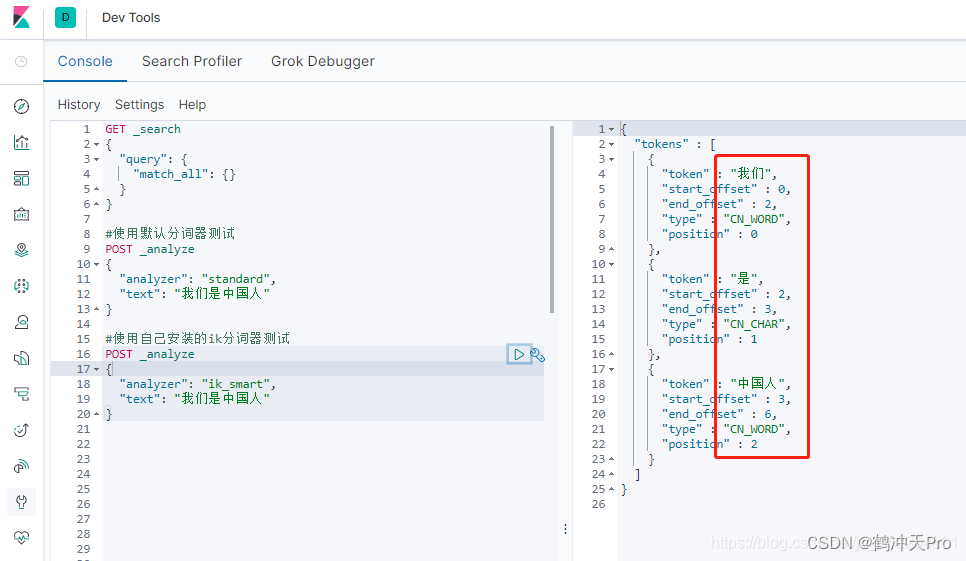The height and width of the screenshot is (561, 966).
Task: Open Dashboard from the sidebar
Action: 22,179
